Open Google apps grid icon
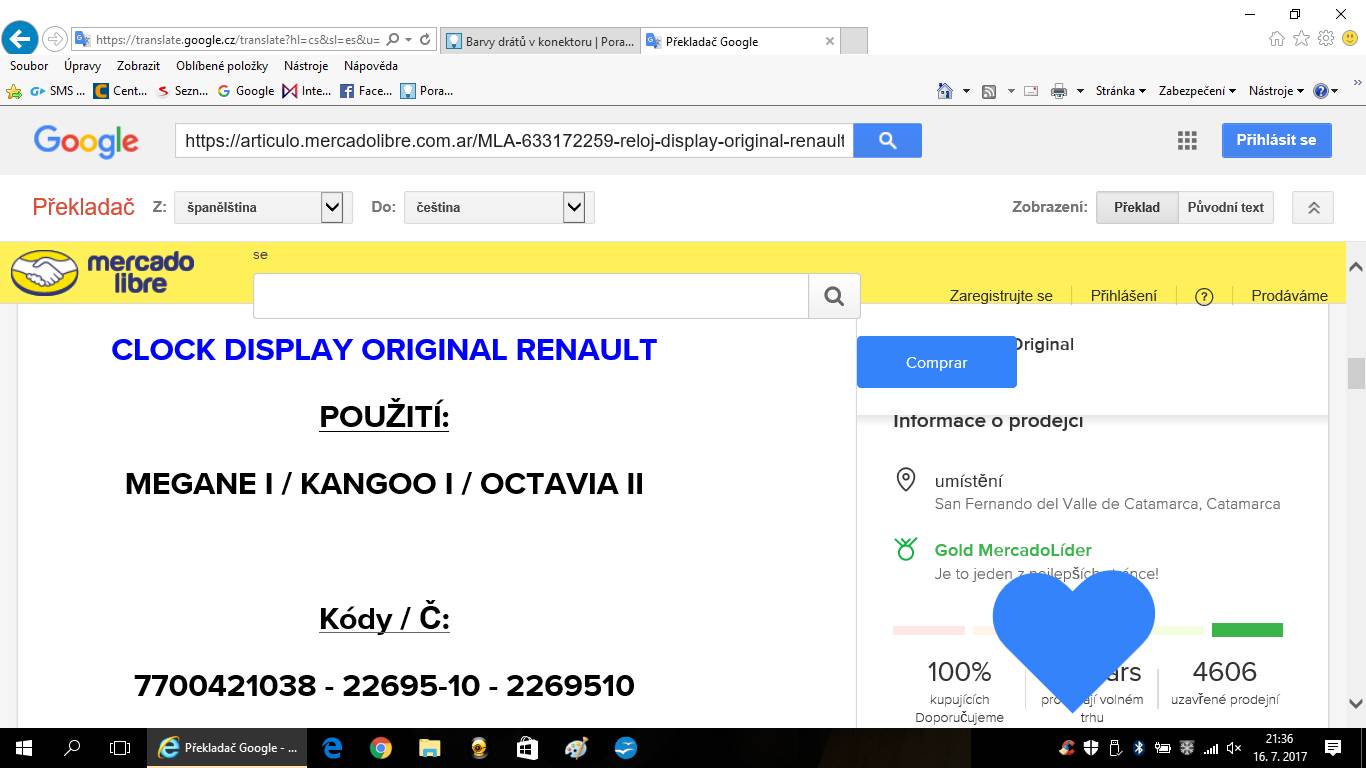The width and height of the screenshot is (1366, 768). (1187, 140)
